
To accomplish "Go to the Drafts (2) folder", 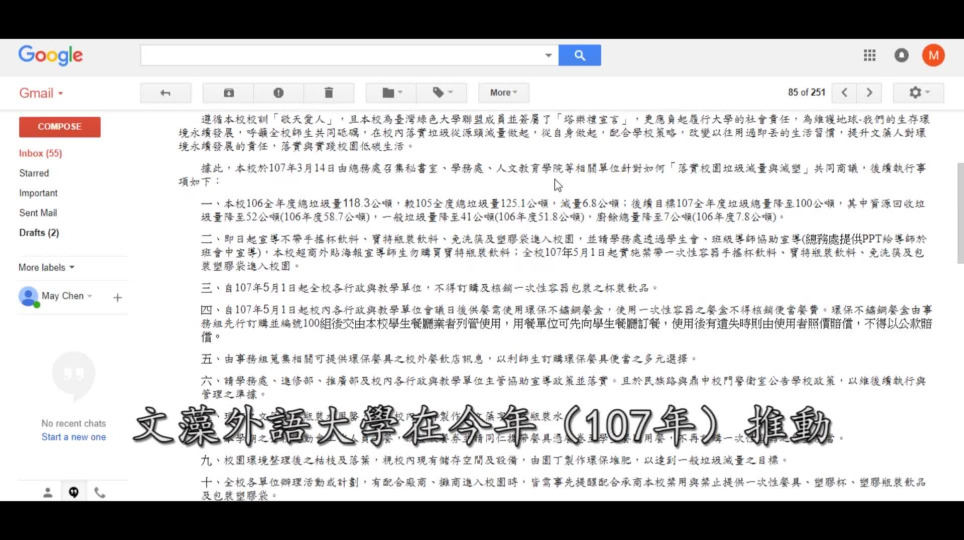I will (x=39, y=233).
